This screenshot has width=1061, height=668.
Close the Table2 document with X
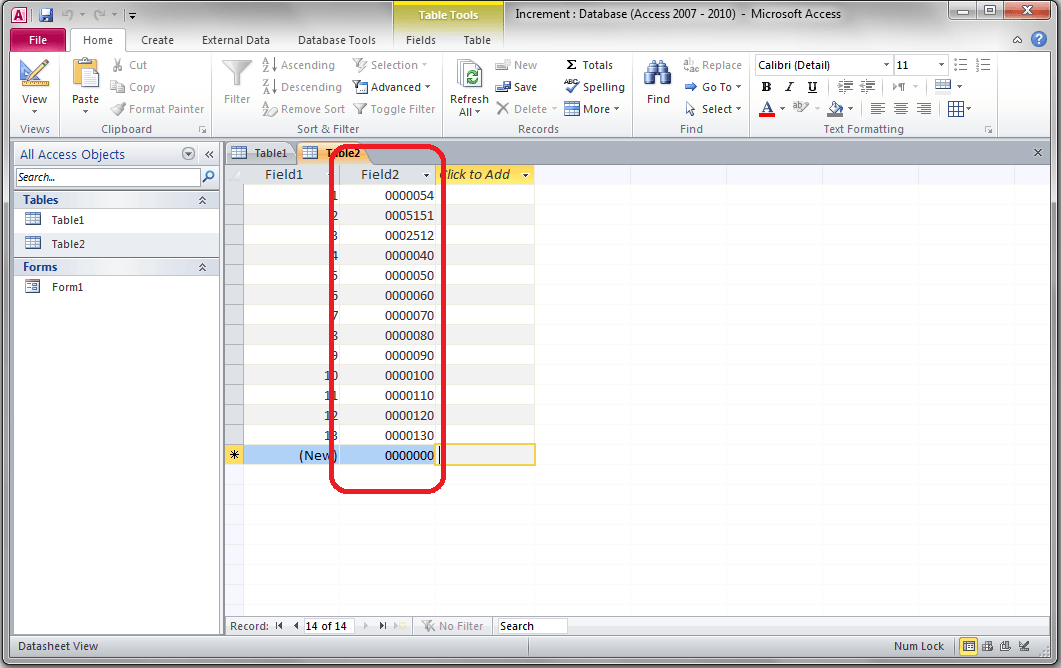point(1038,153)
